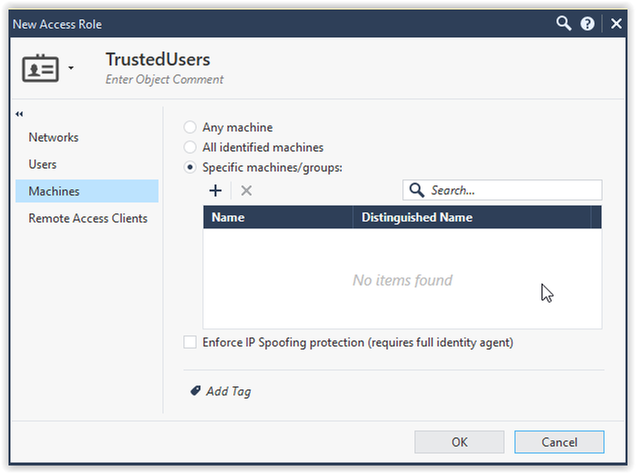
Task: Enable Enforce IP Spoofing protection checkbox
Action: (190, 343)
